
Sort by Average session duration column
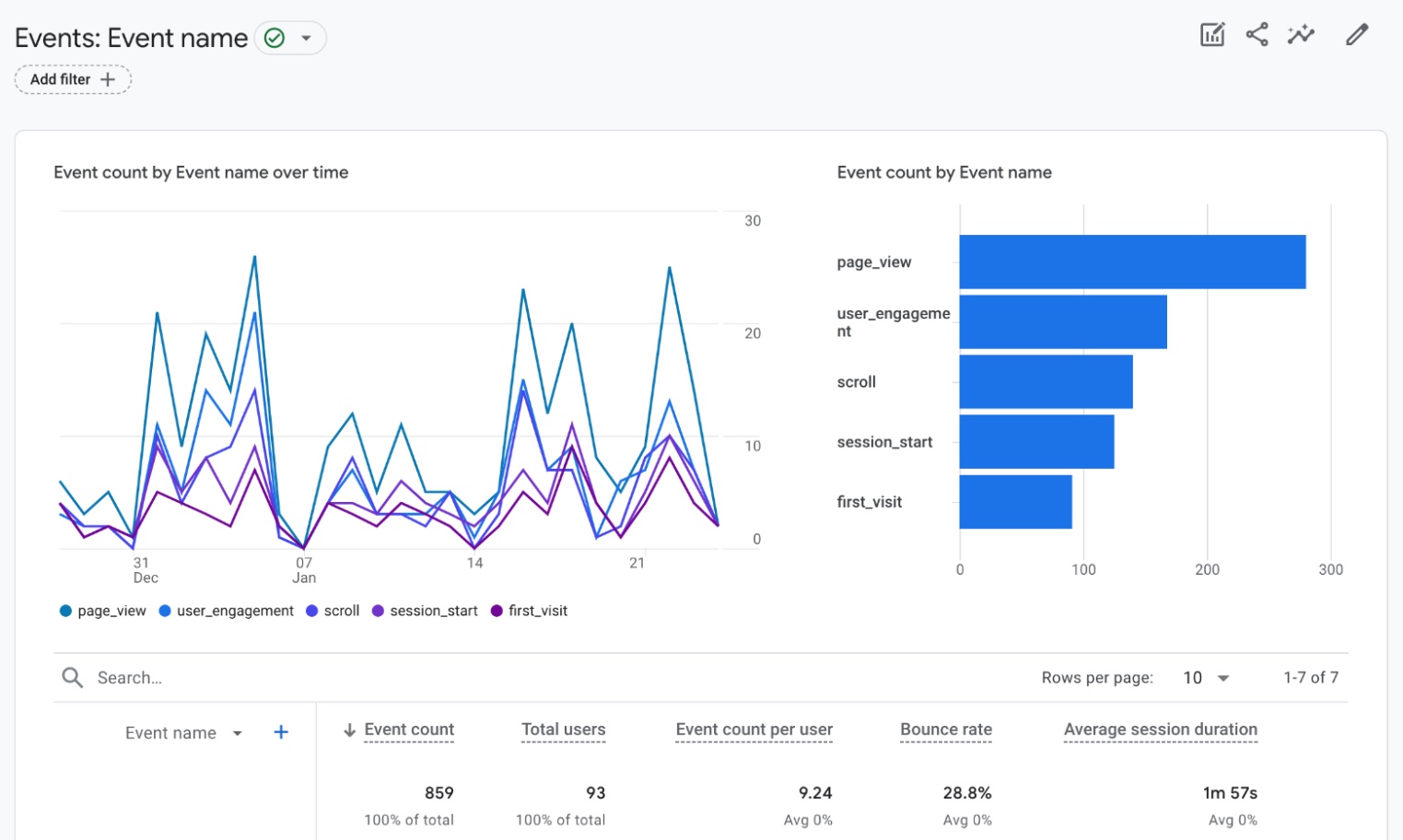(1160, 729)
